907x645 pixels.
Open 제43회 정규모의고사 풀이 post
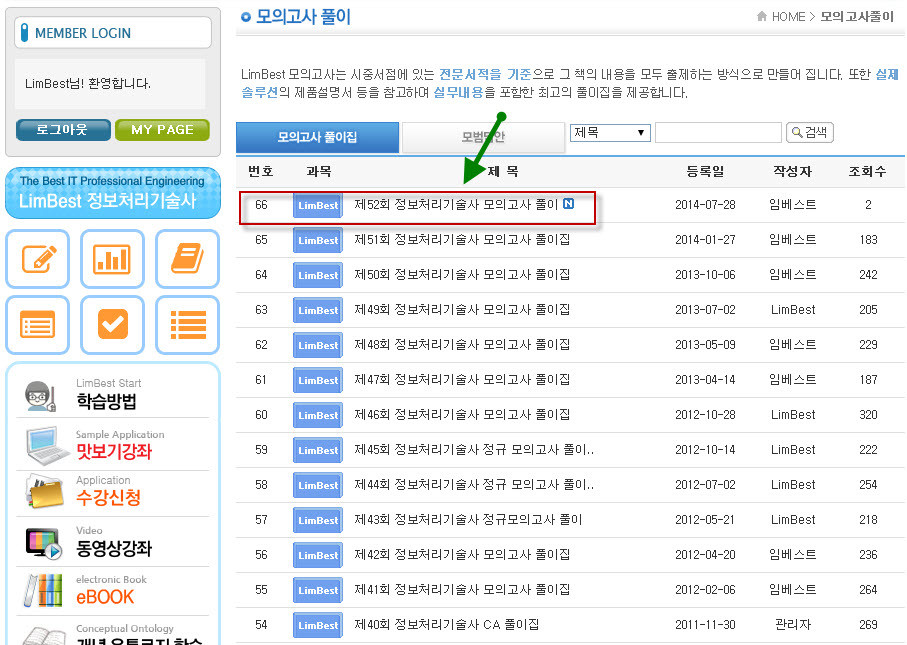(x=468, y=519)
